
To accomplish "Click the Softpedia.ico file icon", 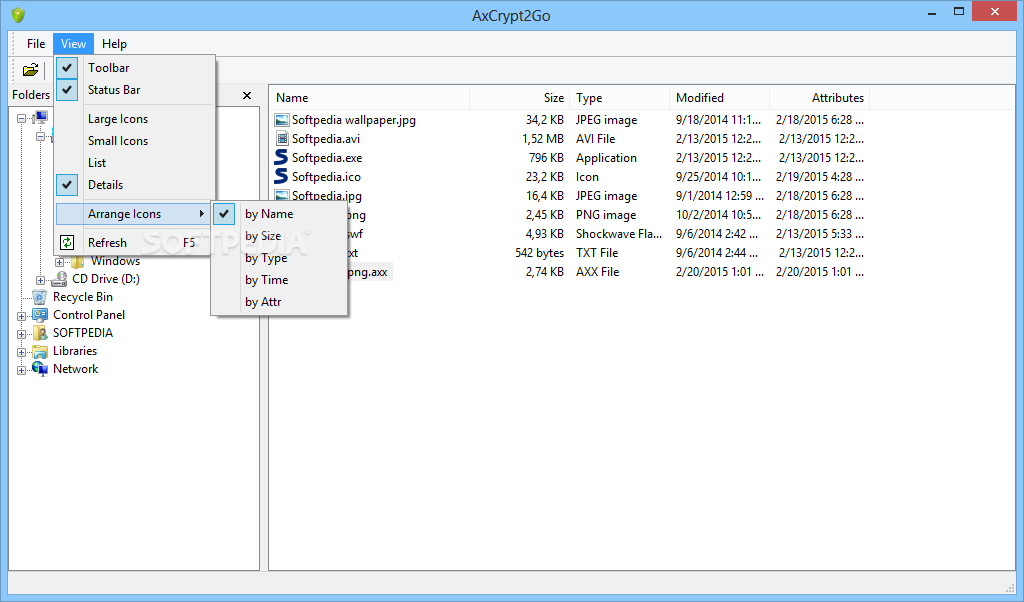I will 281,176.
